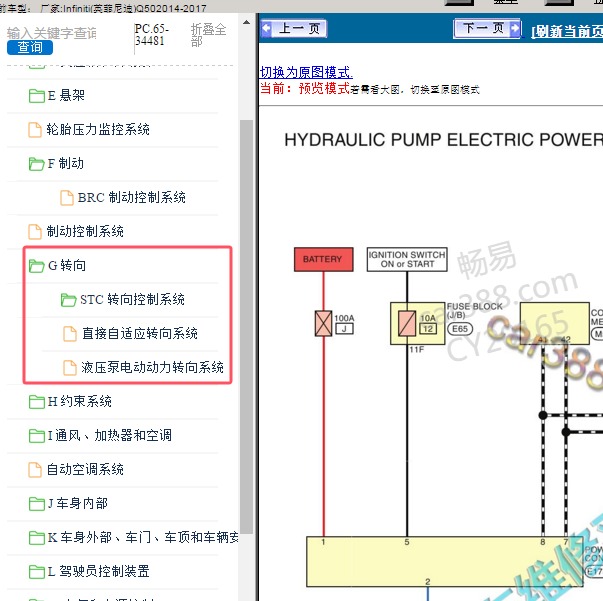Click right arrow icon on 下一页 button
603x601 pixels.
(x=515, y=28)
